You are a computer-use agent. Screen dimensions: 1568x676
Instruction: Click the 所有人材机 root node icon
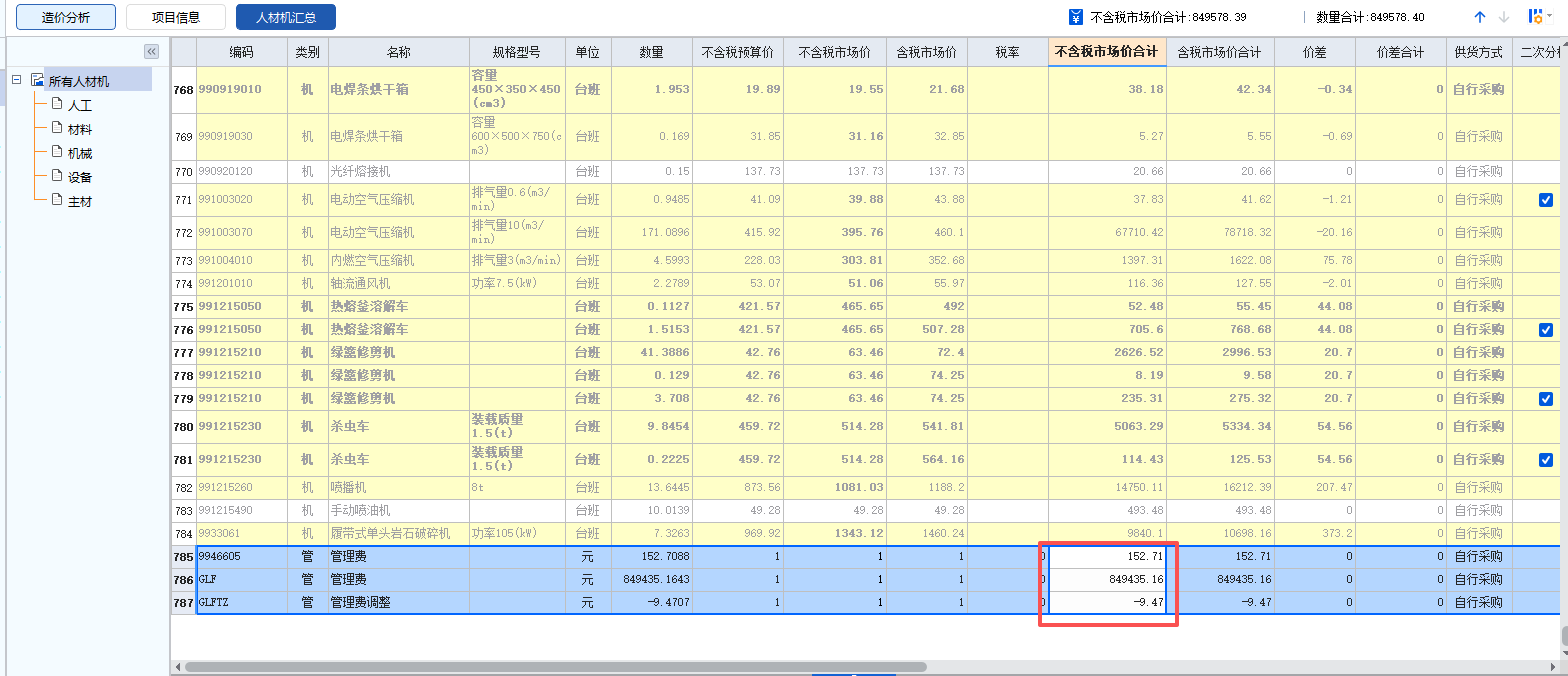[x=37, y=80]
